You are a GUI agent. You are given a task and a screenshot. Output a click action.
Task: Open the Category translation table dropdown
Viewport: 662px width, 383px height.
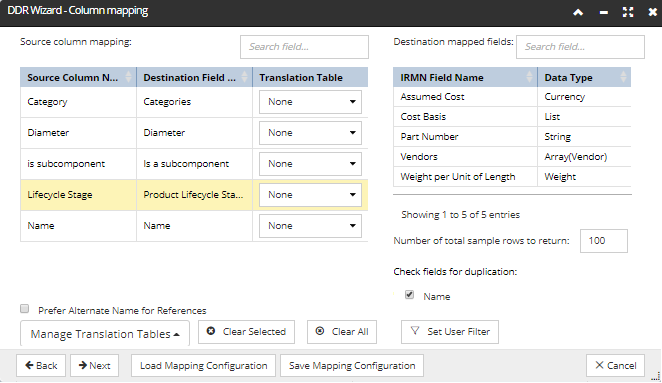(310, 102)
